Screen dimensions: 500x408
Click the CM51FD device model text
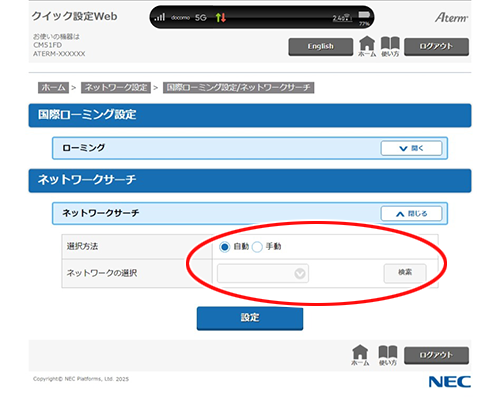tap(47, 45)
